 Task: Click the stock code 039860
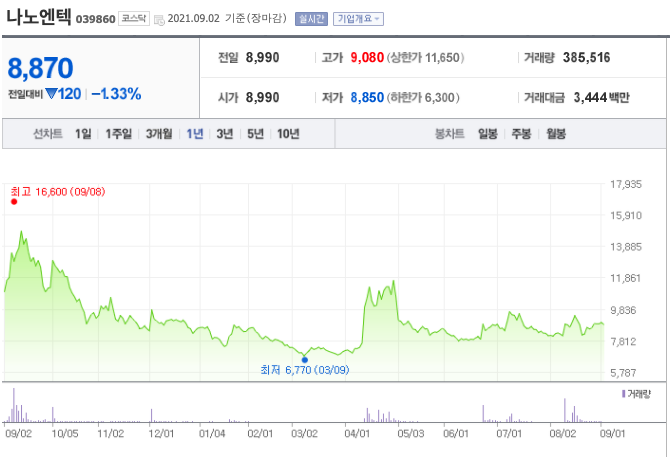tap(95, 19)
